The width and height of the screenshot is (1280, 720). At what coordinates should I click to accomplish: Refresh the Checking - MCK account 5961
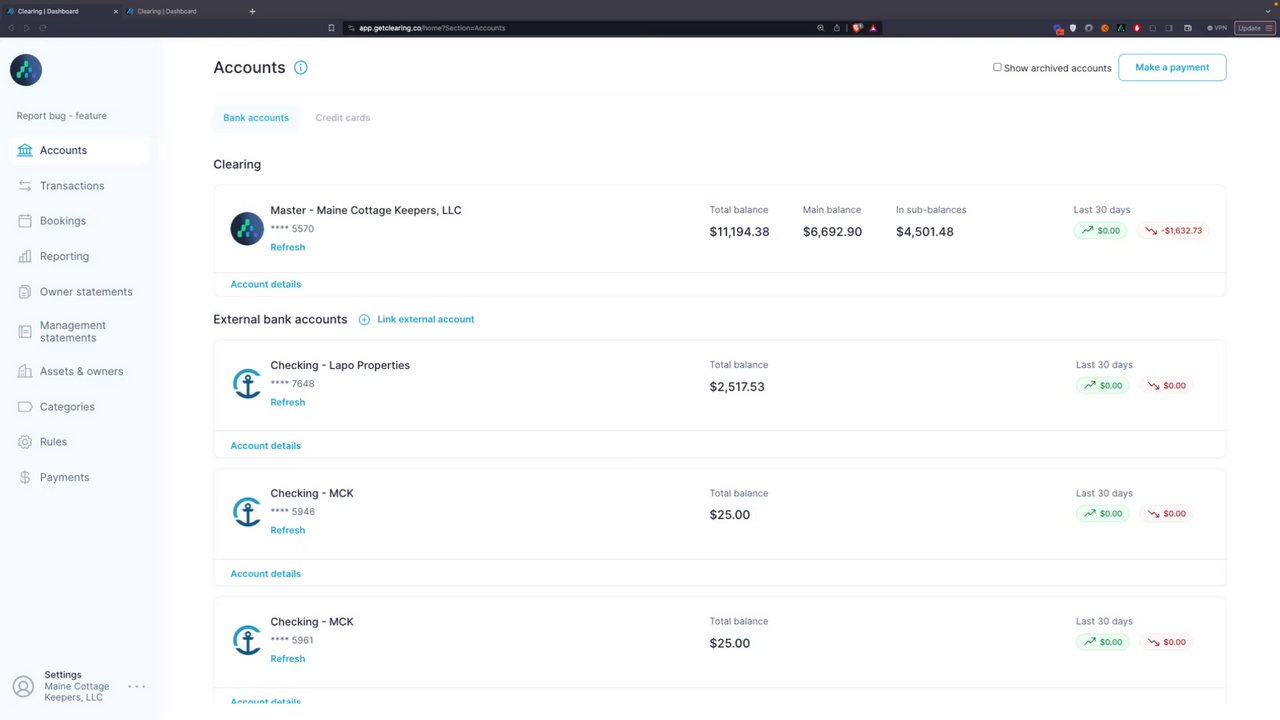tap(287, 659)
